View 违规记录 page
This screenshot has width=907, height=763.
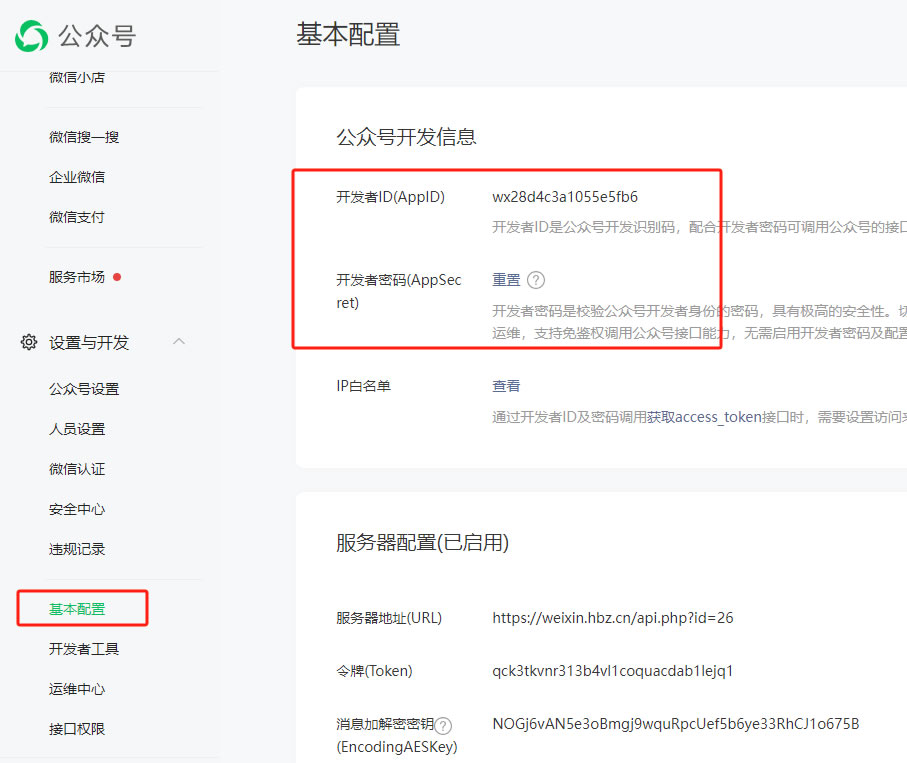pos(77,549)
